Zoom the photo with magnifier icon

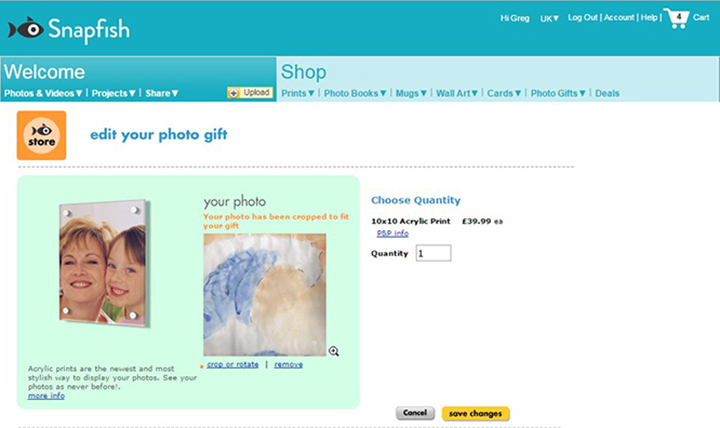coord(334,351)
